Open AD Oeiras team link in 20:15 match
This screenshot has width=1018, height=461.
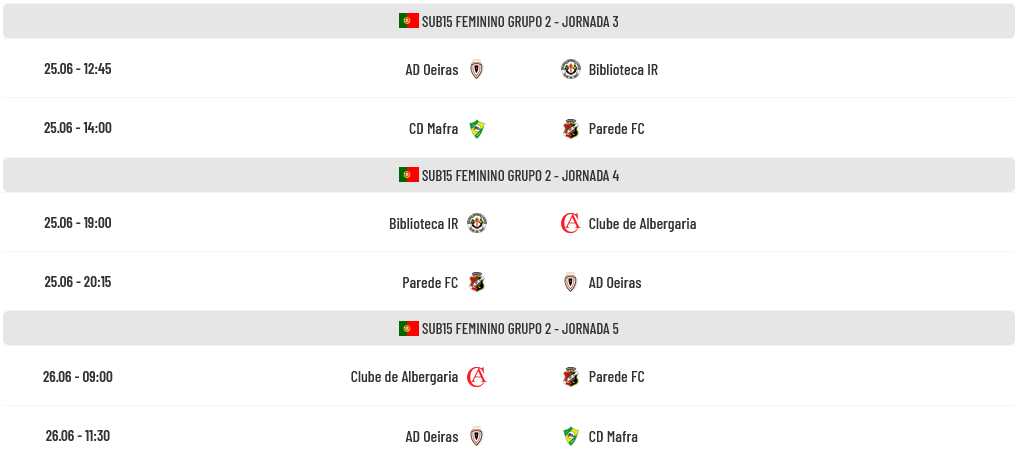(615, 282)
